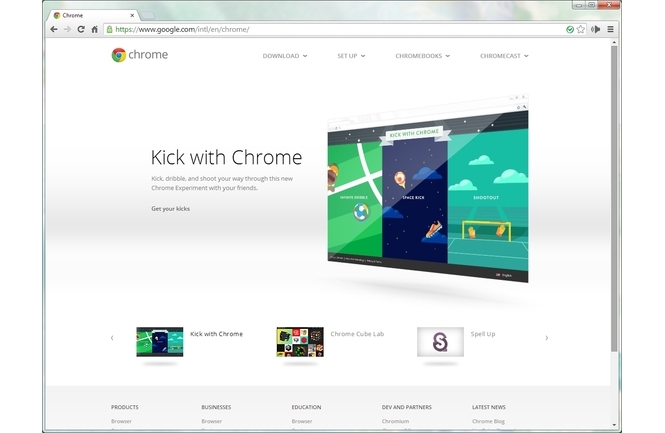Click the address bar URL field
Screen dimensions: 665x433
[337, 29]
